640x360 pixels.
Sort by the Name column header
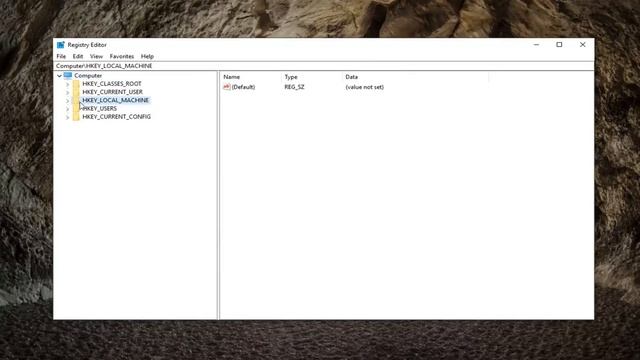click(x=251, y=77)
